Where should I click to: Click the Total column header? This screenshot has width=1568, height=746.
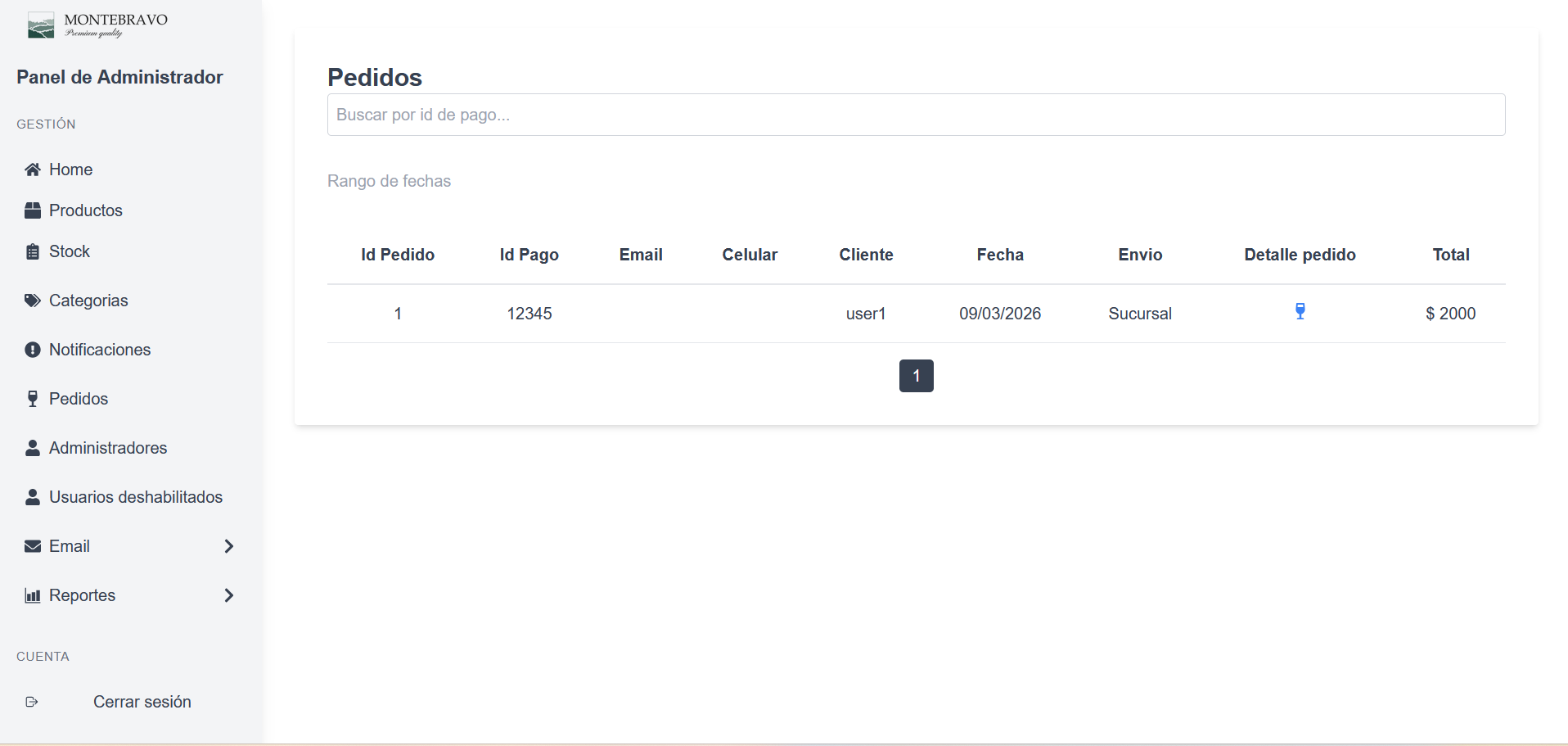click(1450, 255)
